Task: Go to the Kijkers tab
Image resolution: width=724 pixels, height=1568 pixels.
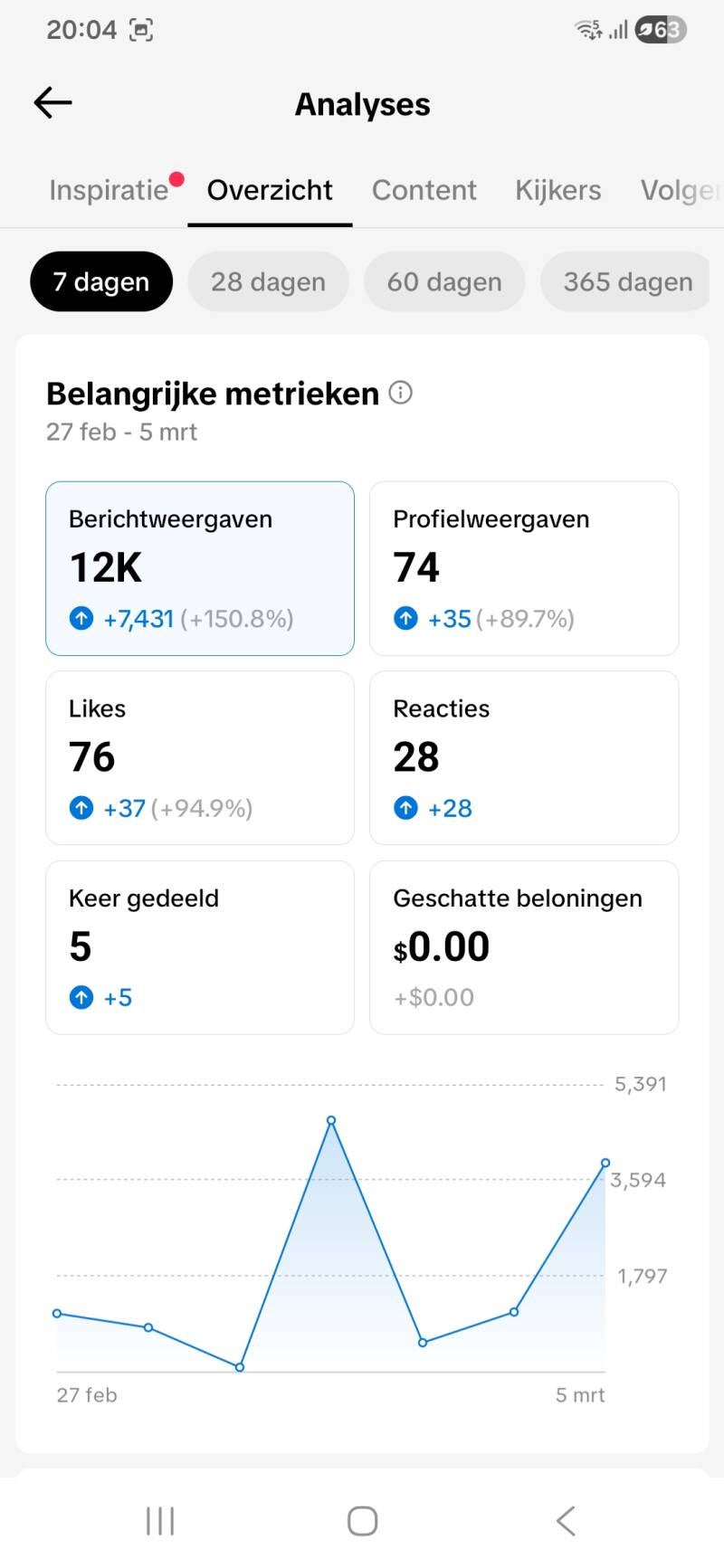Action: tap(557, 190)
